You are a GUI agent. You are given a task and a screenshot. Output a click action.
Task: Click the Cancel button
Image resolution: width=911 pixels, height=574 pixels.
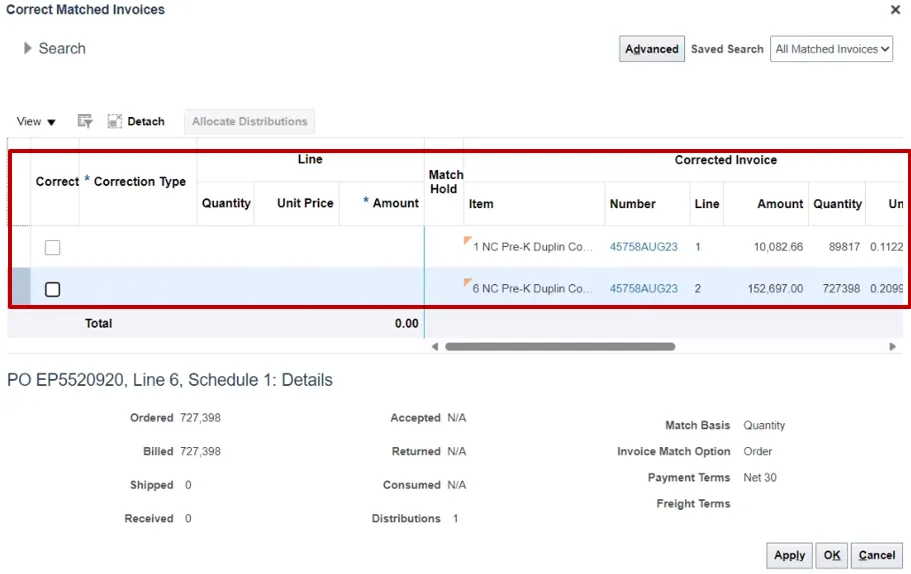pos(877,555)
